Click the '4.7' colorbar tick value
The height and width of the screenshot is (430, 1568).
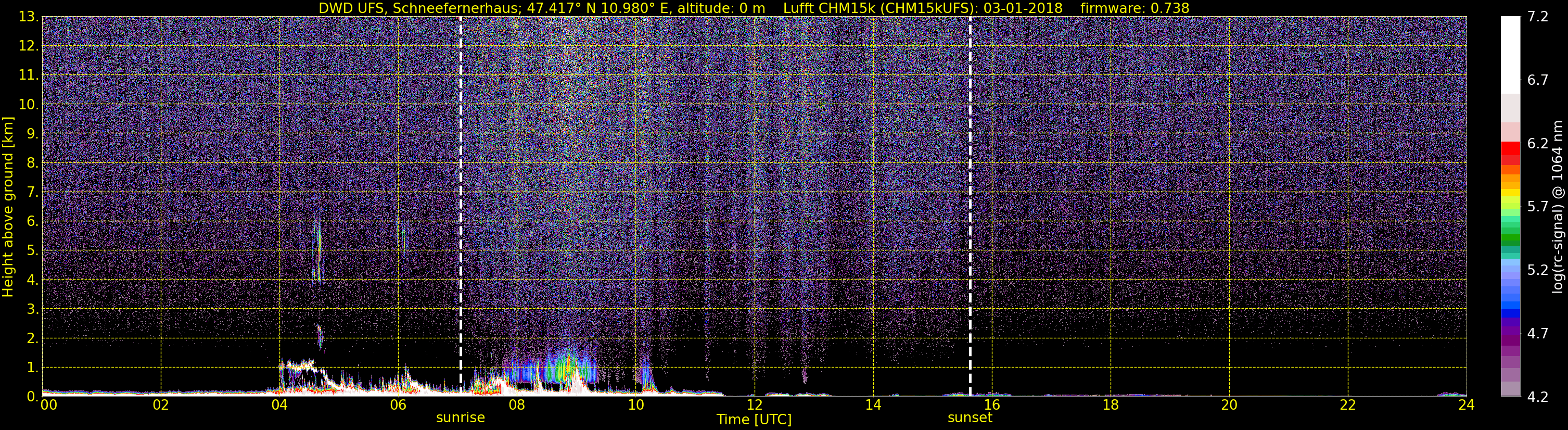pos(1538,333)
